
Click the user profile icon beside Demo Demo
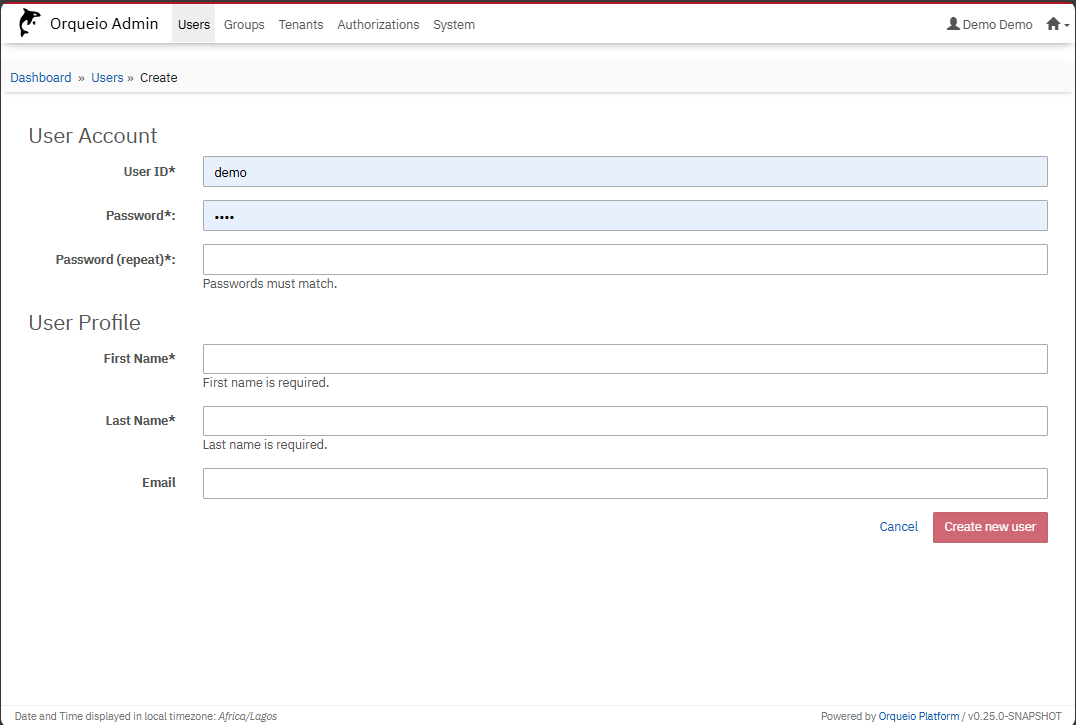(953, 24)
